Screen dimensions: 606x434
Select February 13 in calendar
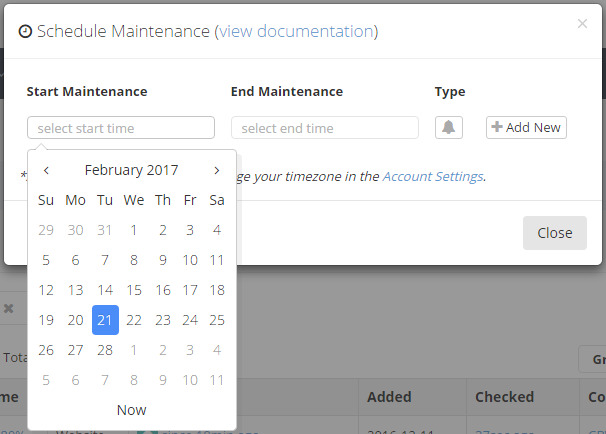[x=75, y=290]
